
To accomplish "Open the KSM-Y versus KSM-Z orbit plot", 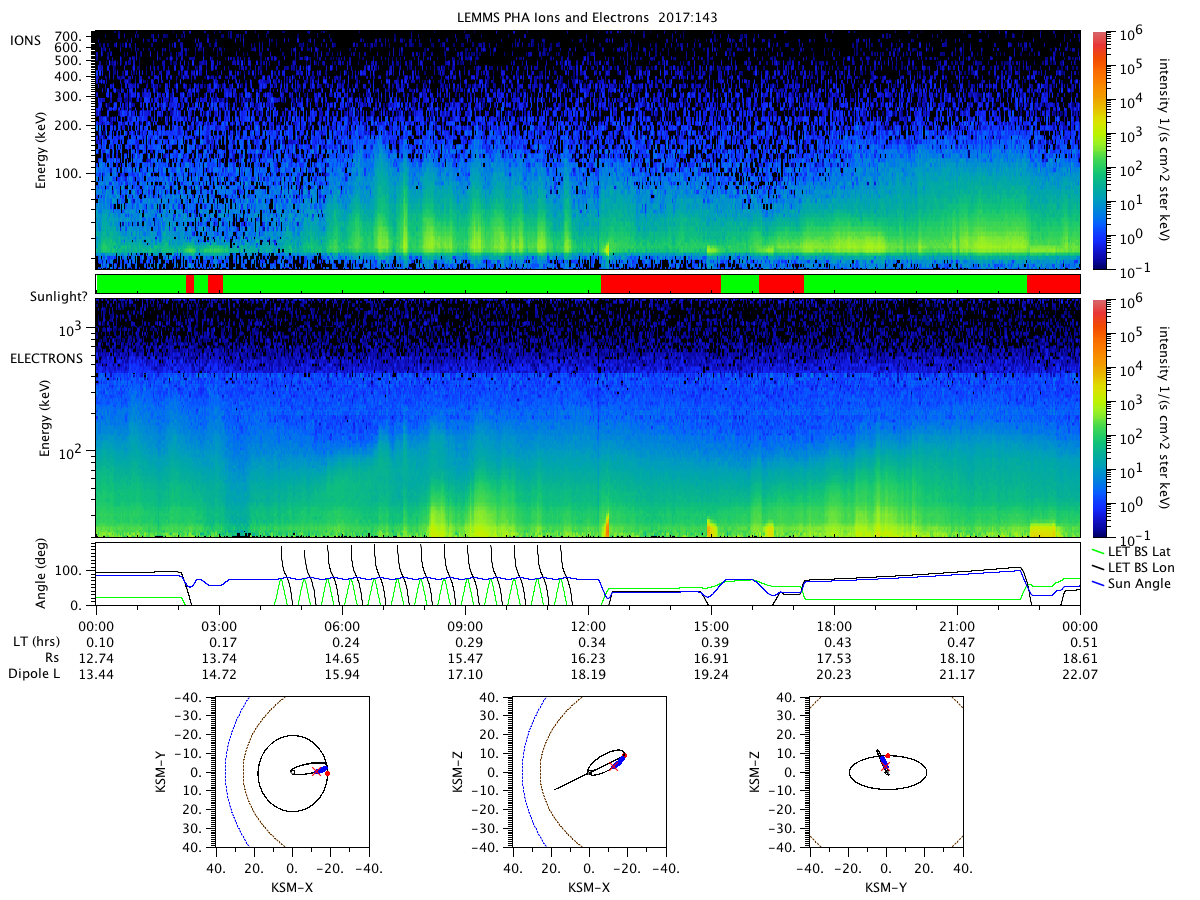I will click(886, 772).
